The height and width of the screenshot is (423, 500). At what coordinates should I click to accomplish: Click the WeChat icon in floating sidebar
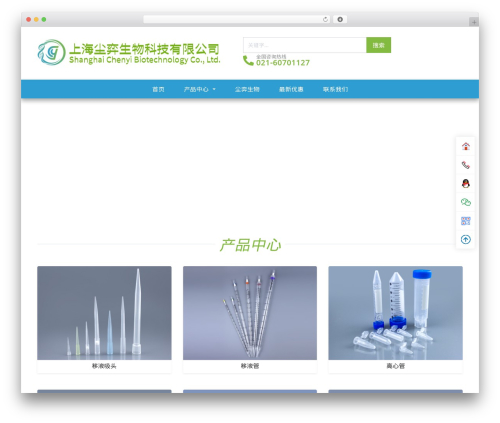(x=466, y=202)
